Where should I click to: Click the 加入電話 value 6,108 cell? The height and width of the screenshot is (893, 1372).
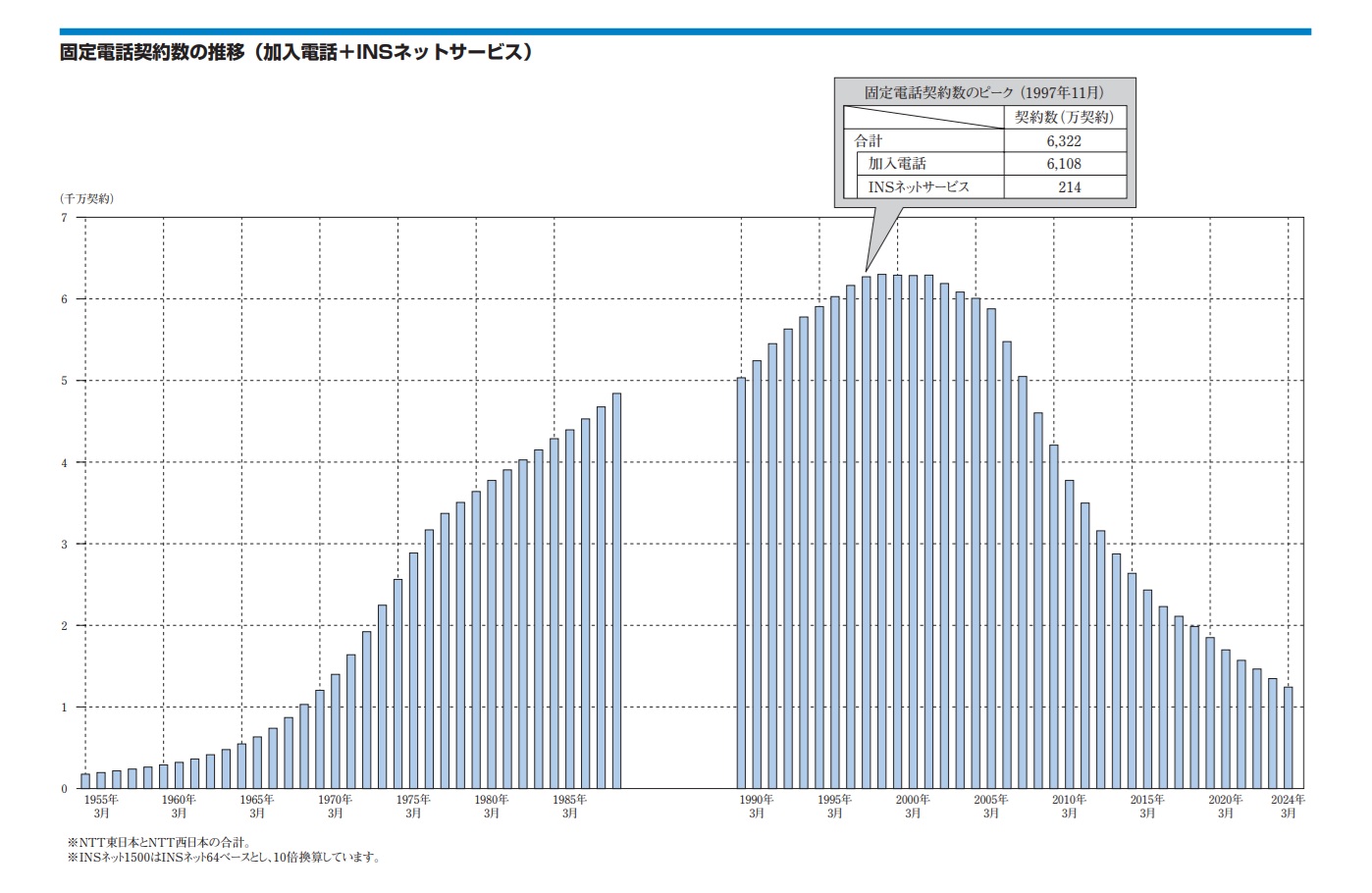click(1064, 164)
